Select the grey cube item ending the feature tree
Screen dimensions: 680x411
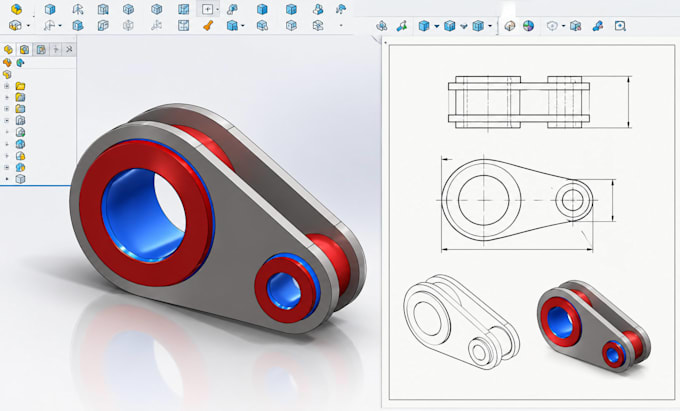(x=20, y=179)
